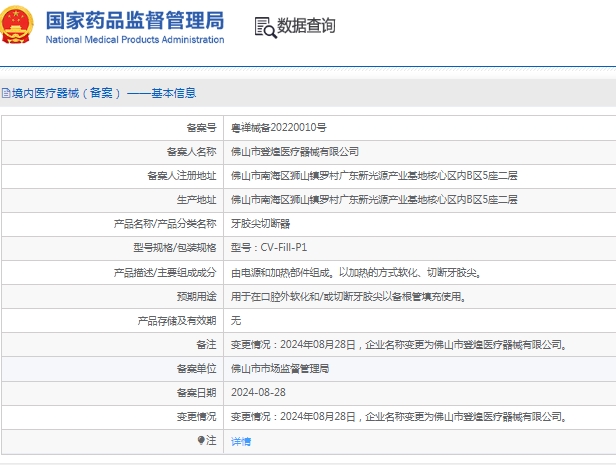Click the 备案号 field label

201,128
